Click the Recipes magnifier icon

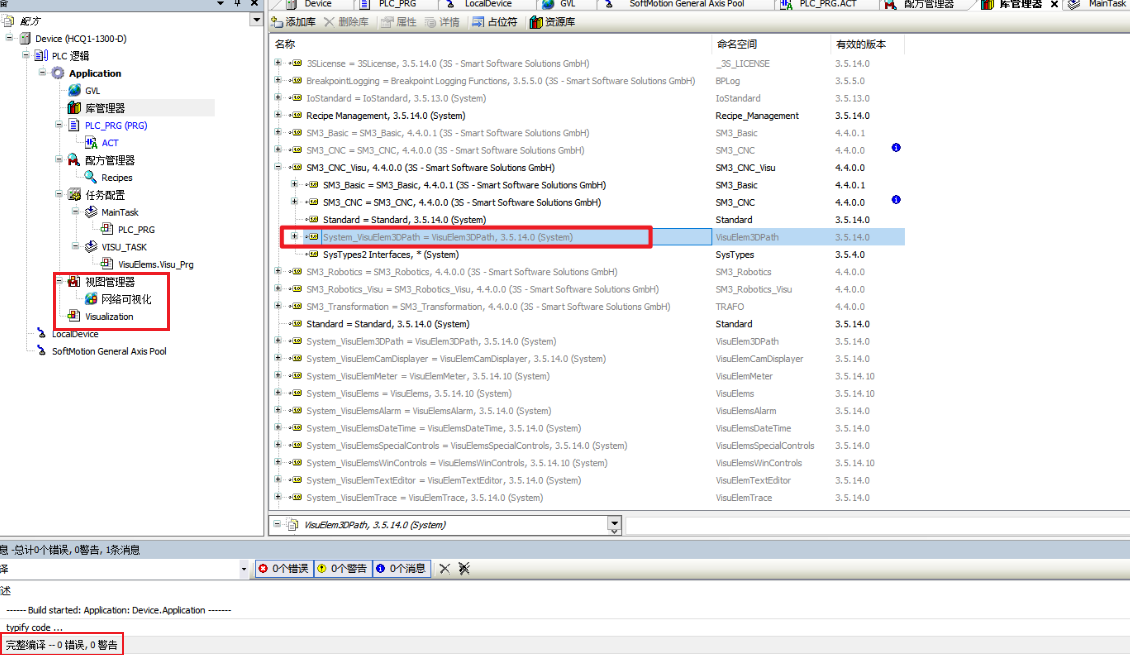click(90, 177)
